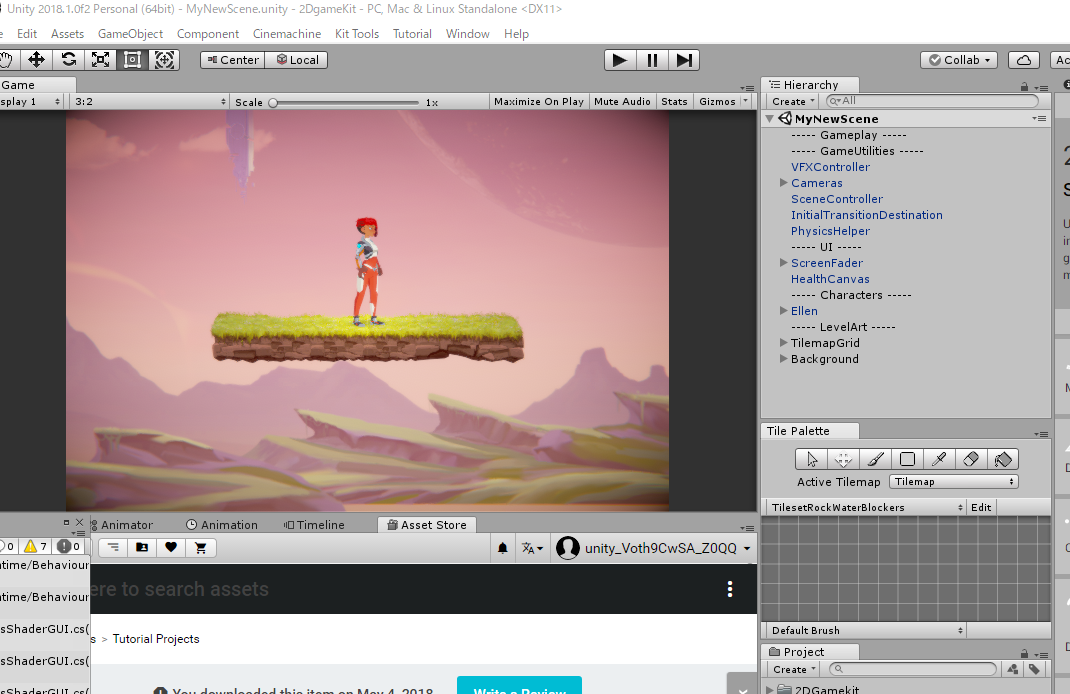The height and width of the screenshot is (694, 1070).
Task: Toggle pivot Center mode
Action: point(233,60)
